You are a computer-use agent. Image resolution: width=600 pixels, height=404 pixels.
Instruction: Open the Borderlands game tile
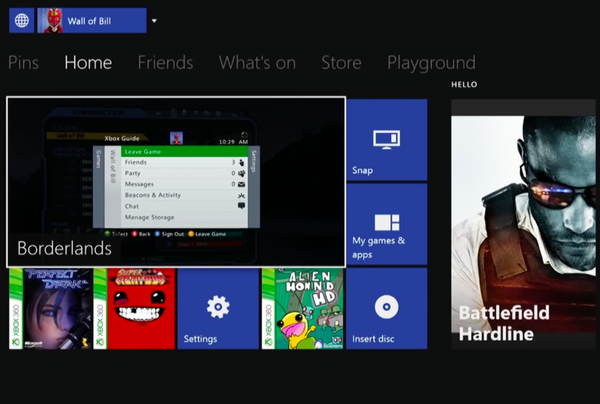coord(176,182)
